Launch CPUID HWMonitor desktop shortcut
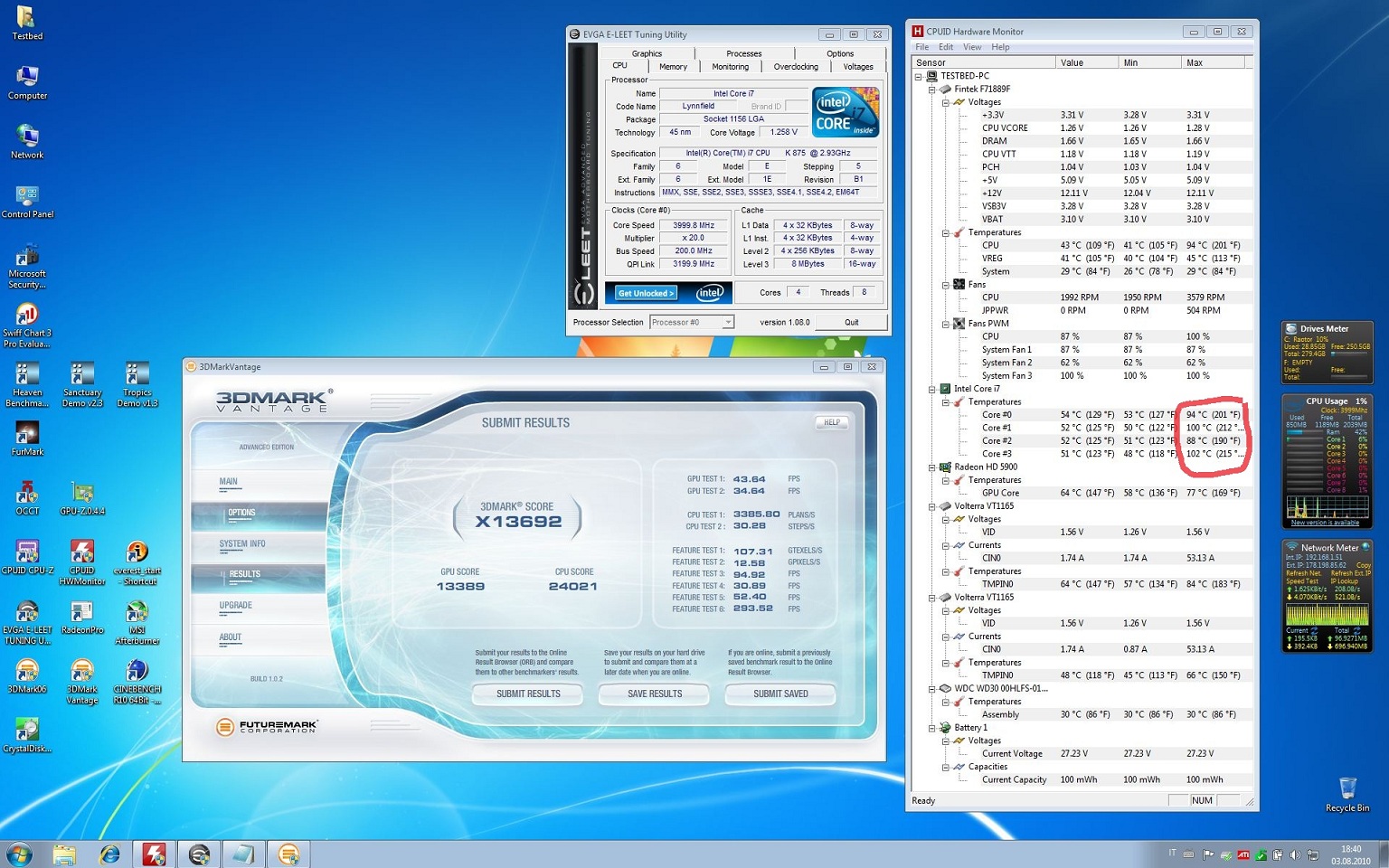This screenshot has width=1389, height=868. pos(82,562)
